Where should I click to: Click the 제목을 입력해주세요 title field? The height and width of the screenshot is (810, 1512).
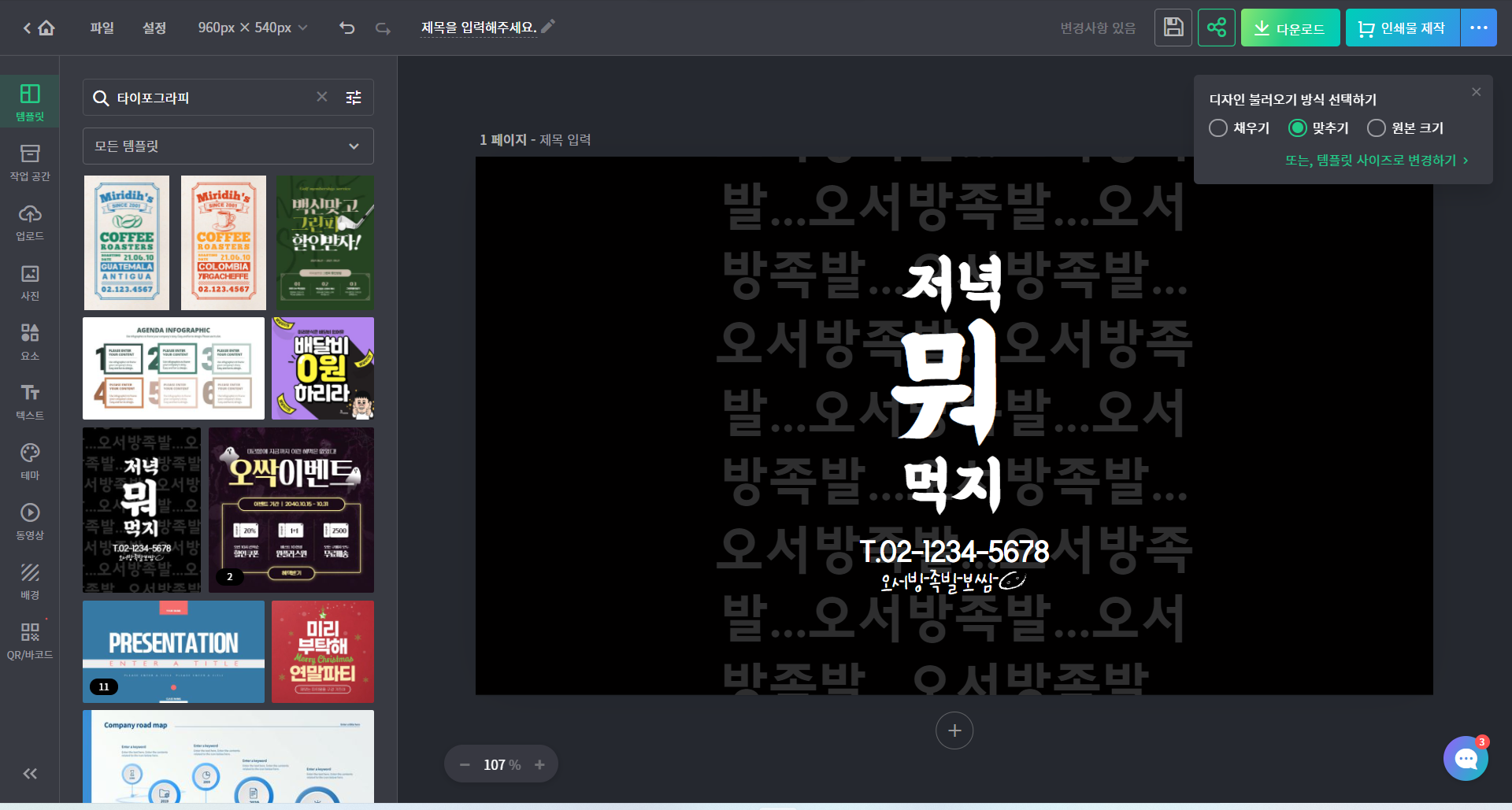point(478,28)
